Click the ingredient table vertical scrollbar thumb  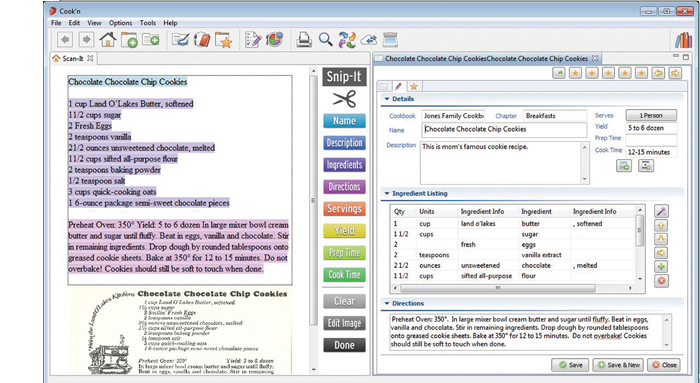(x=639, y=230)
